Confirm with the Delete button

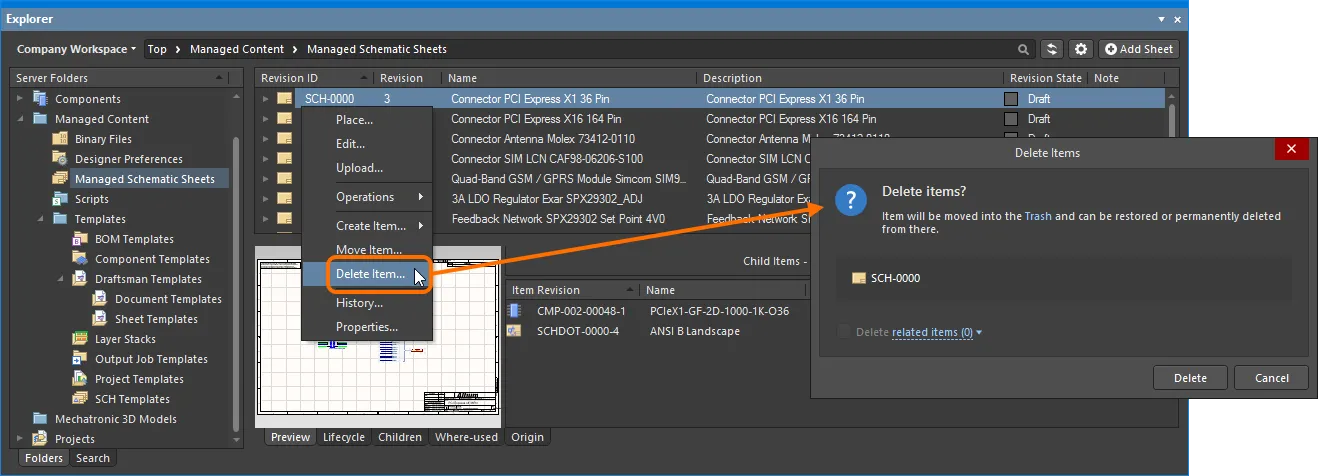[1189, 378]
